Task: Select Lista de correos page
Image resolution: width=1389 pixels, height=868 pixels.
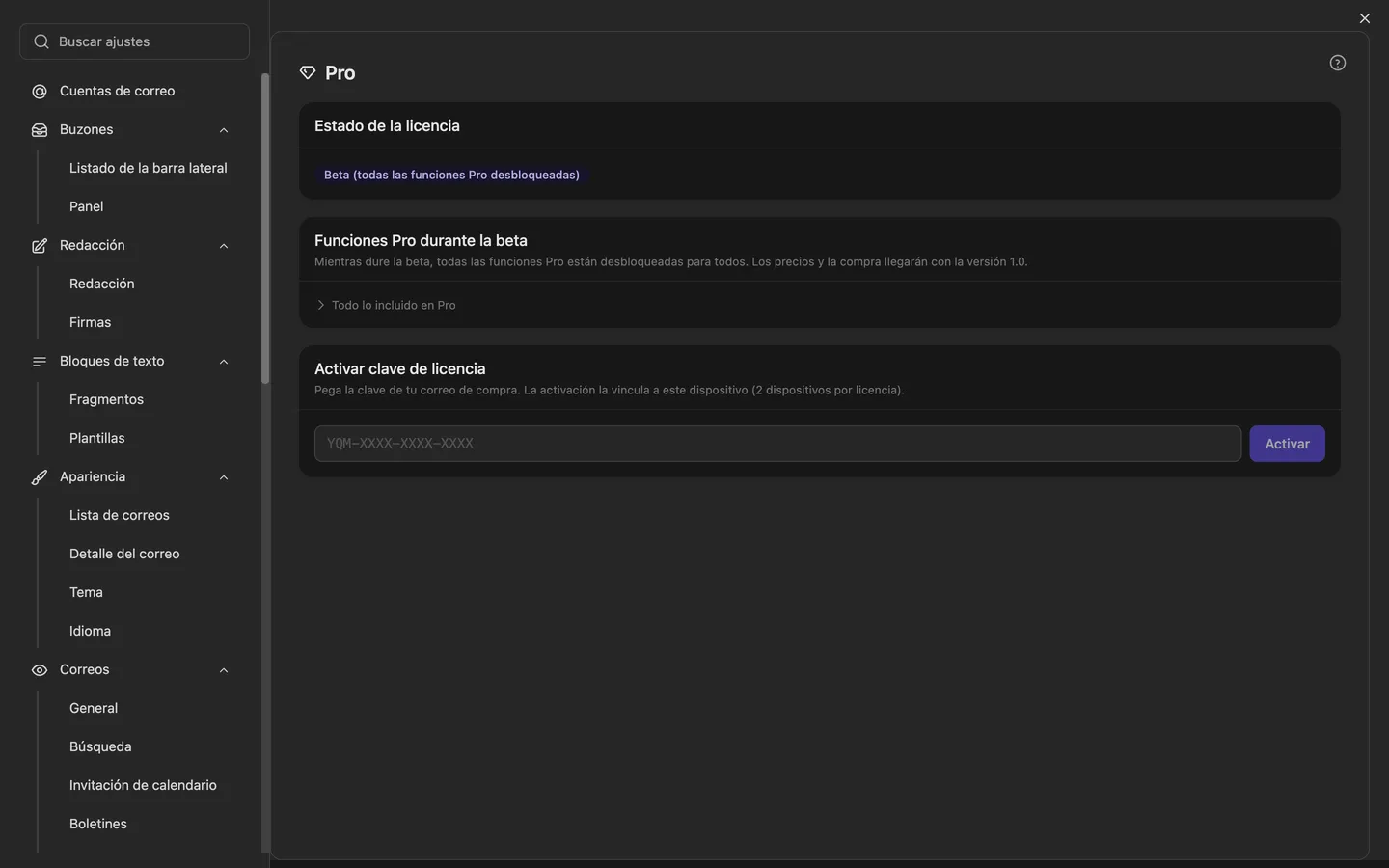Action: coord(120,515)
